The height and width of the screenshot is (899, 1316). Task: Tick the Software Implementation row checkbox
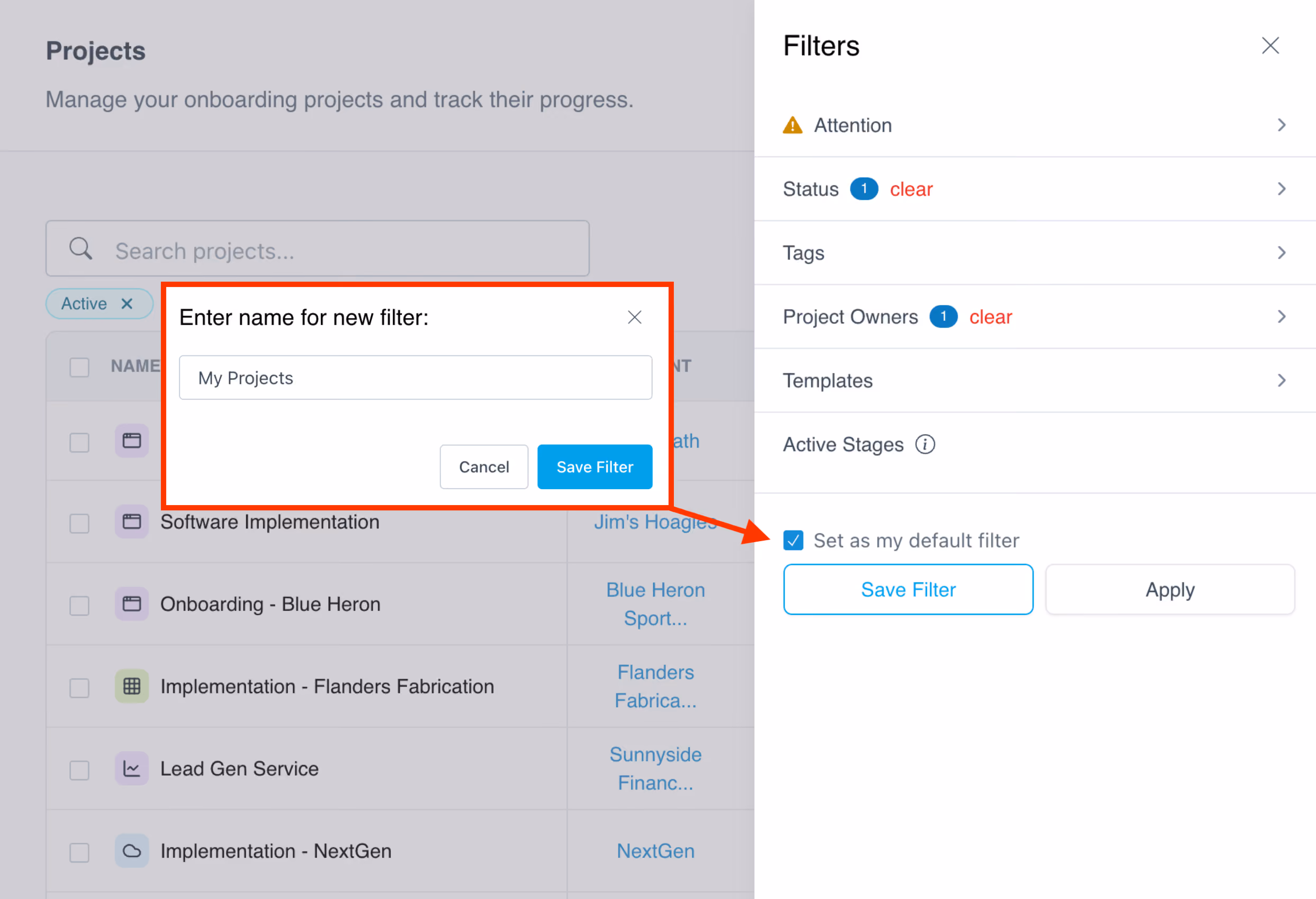79,523
